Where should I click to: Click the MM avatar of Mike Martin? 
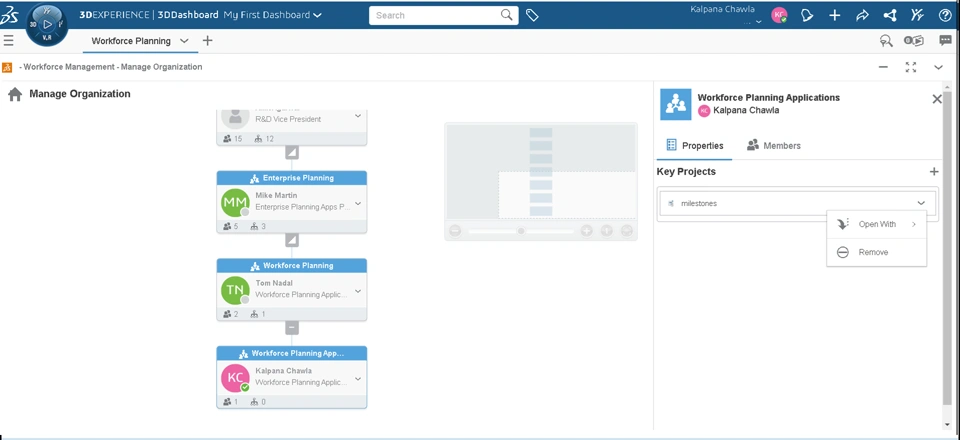[235, 203]
